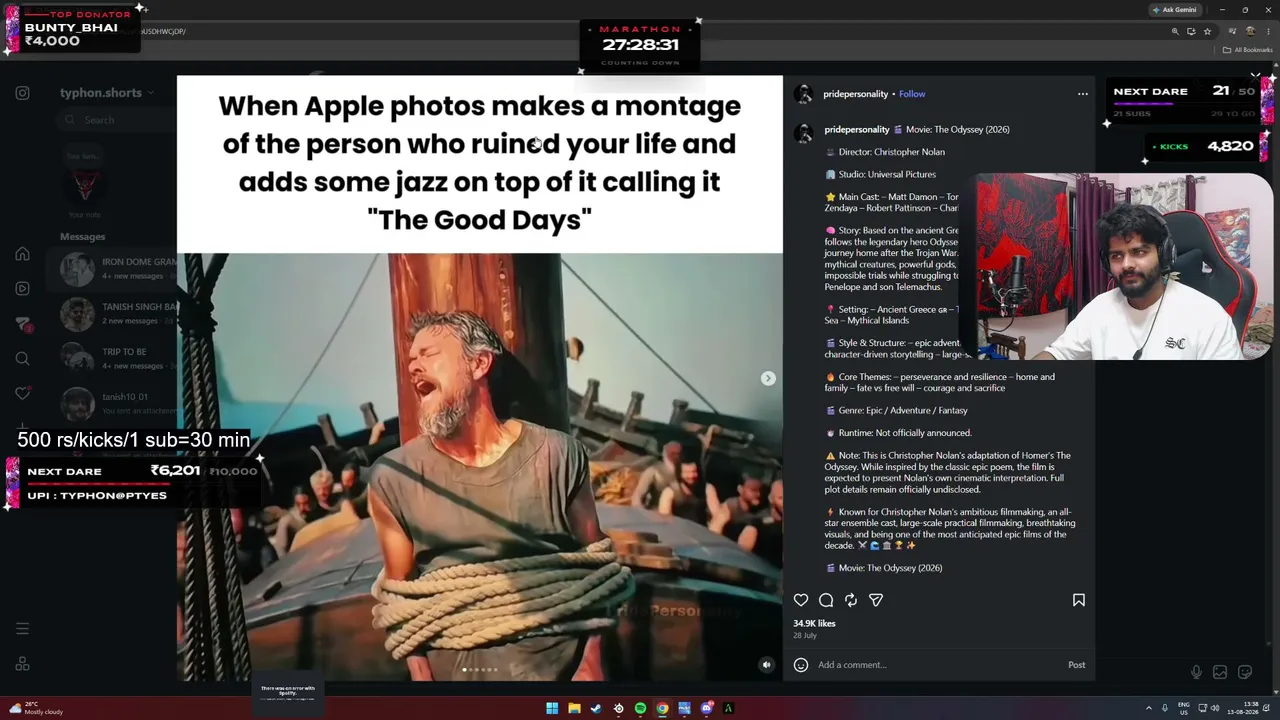Open Chrome's zoom magnifier in the address bar

coord(1175,31)
